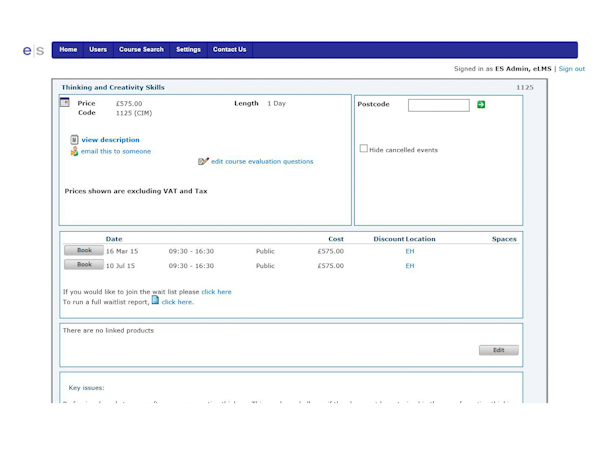The height and width of the screenshot is (450, 600).
Task: Click the Sign out link
Action: 572,69
